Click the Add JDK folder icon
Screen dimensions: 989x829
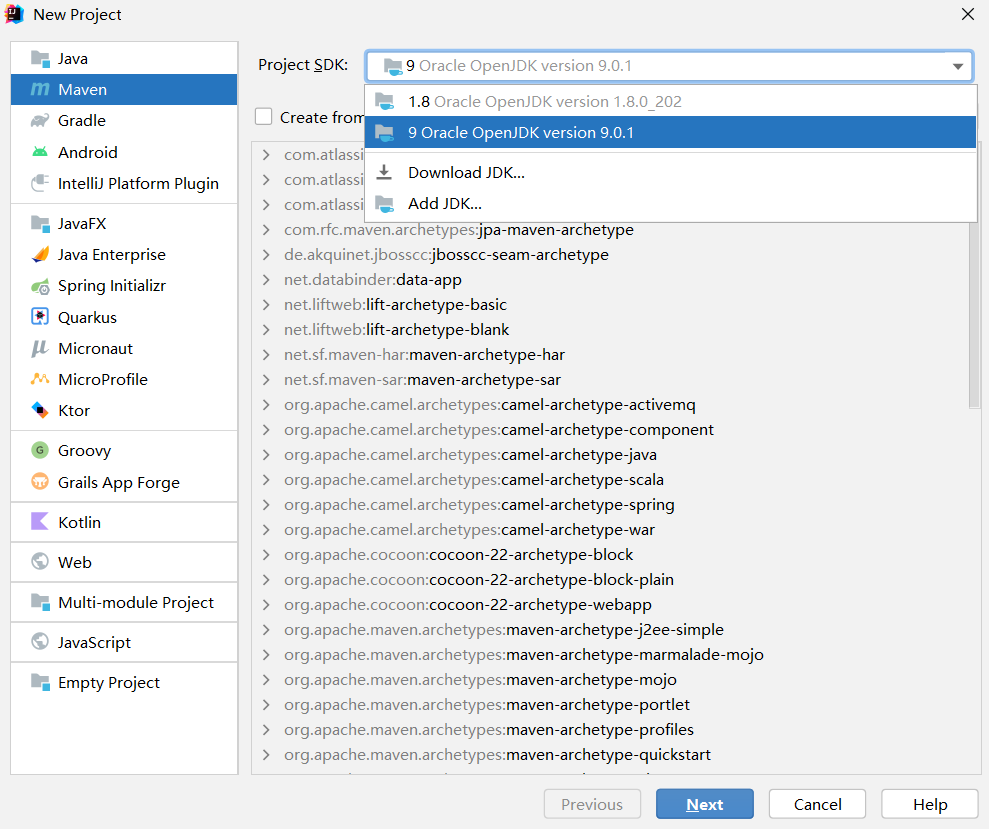pos(384,204)
